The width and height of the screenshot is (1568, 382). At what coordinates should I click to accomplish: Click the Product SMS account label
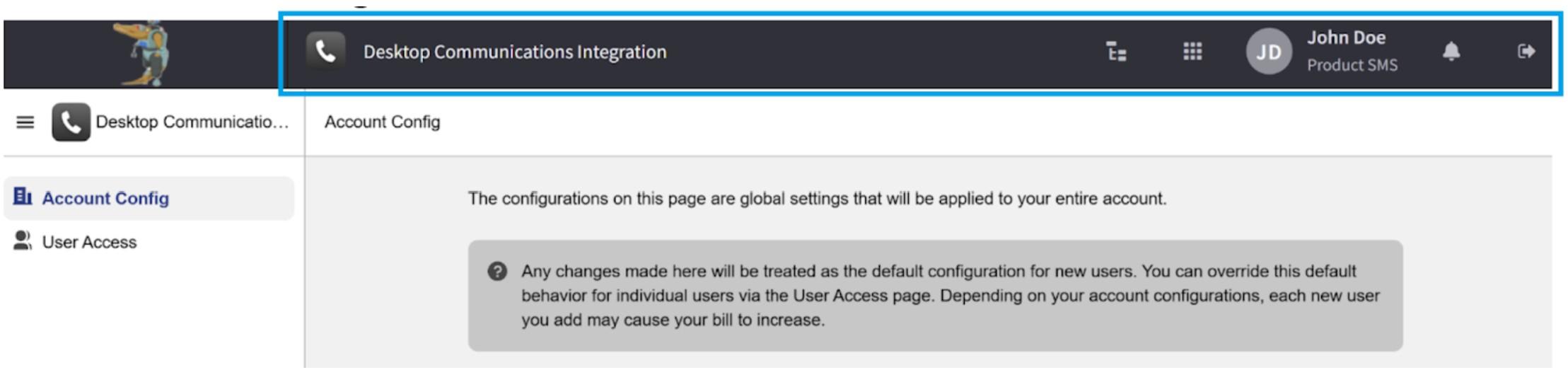[1352, 65]
